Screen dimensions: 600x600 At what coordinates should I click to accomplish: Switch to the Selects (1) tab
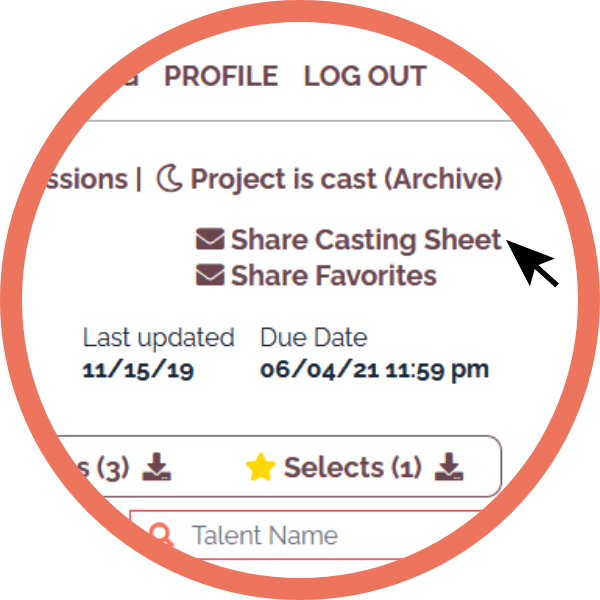352,467
